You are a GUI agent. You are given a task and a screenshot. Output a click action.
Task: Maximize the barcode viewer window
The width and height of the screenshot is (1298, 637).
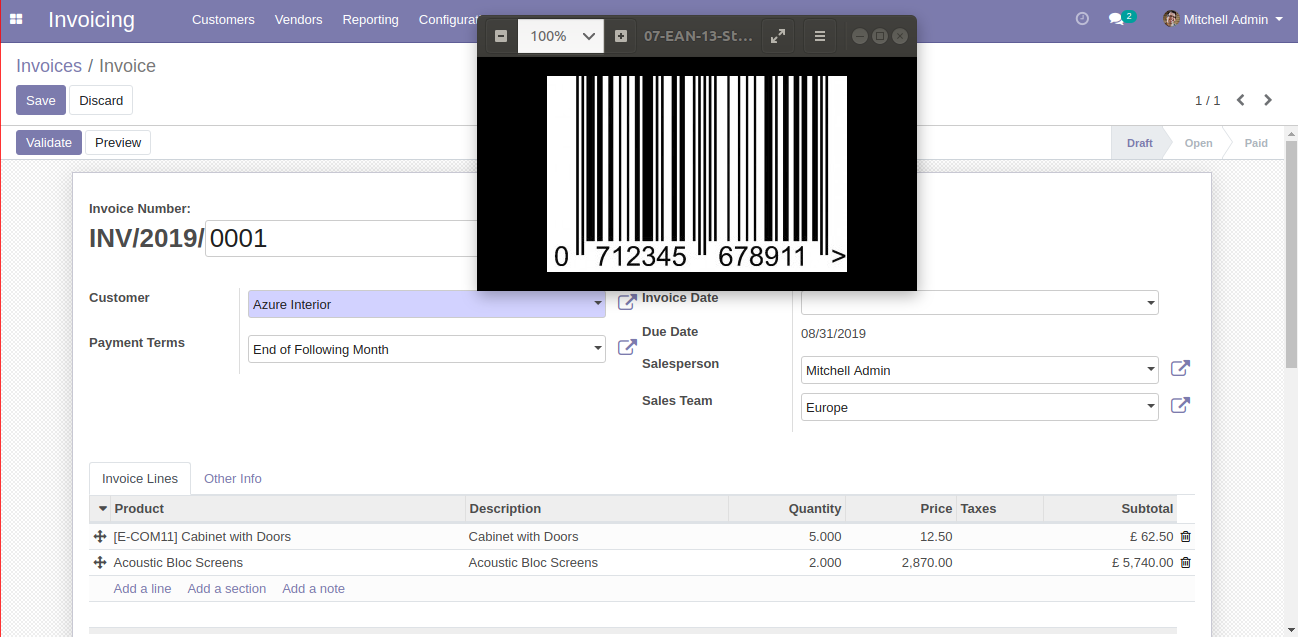click(880, 36)
